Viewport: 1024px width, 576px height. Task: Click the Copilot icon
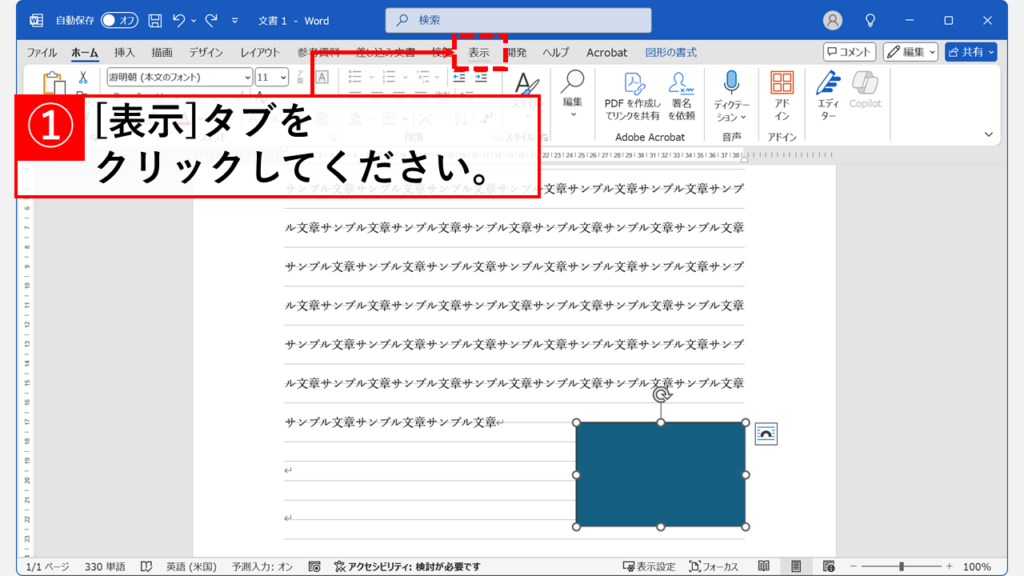[865, 83]
